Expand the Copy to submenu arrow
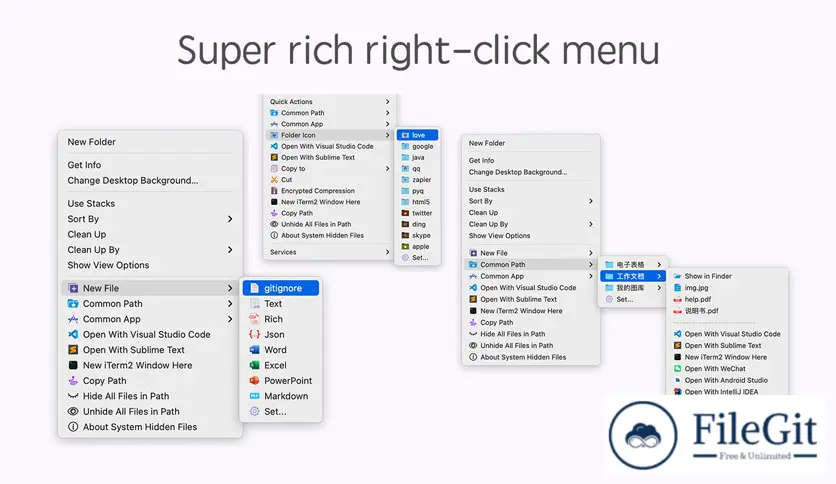 [x=388, y=169]
